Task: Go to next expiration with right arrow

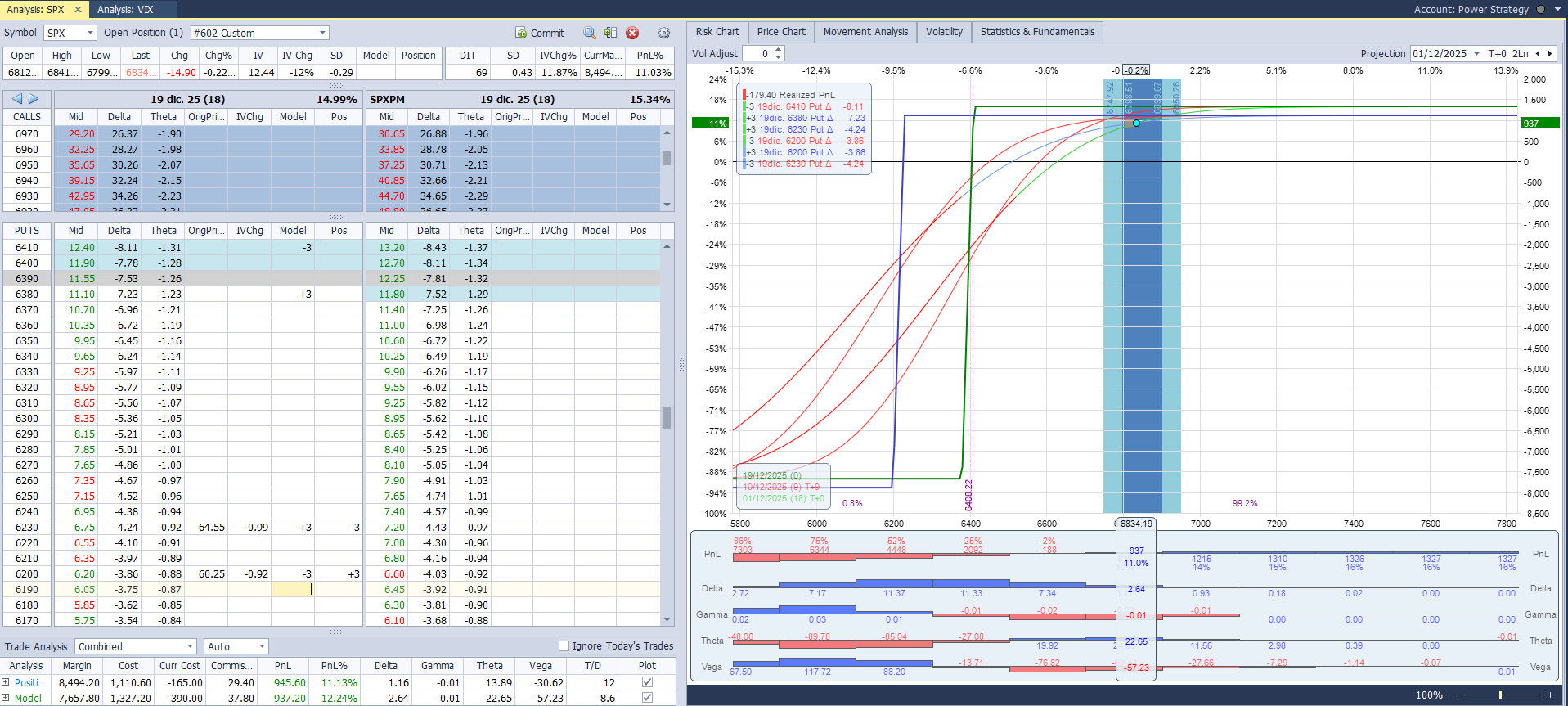Action: (34, 99)
